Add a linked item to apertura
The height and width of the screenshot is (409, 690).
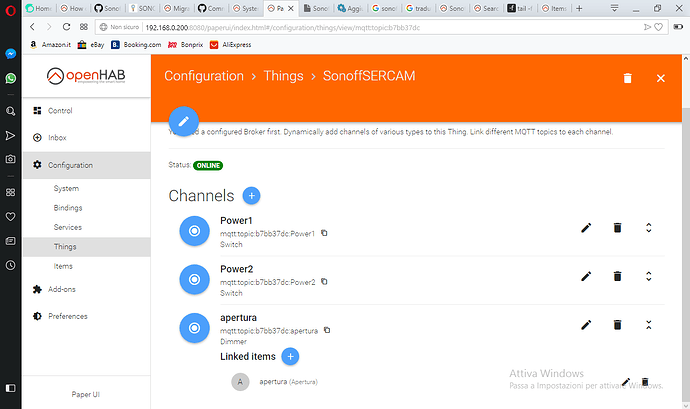pos(290,357)
